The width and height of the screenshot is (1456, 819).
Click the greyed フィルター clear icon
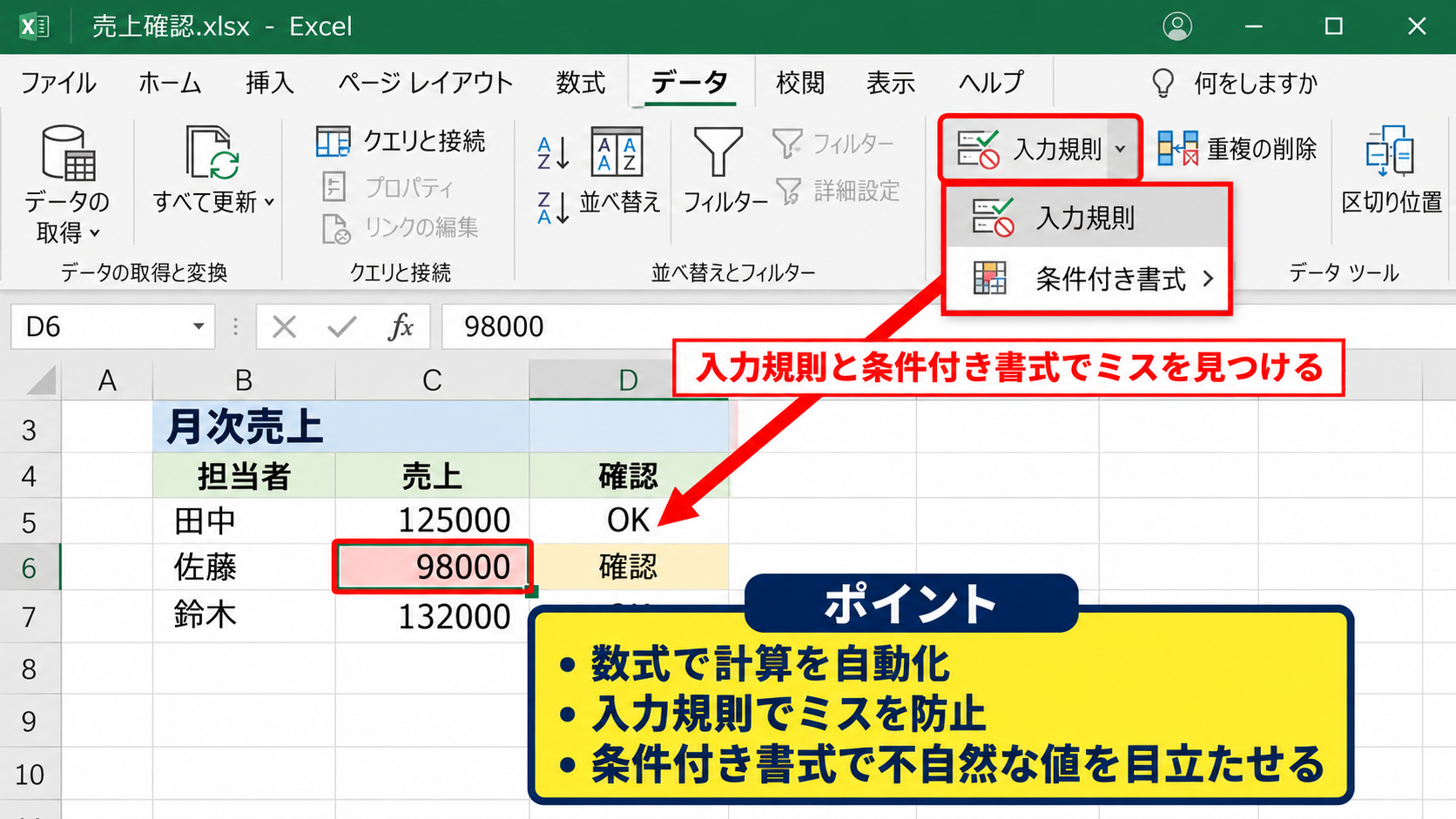click(833, 143)
